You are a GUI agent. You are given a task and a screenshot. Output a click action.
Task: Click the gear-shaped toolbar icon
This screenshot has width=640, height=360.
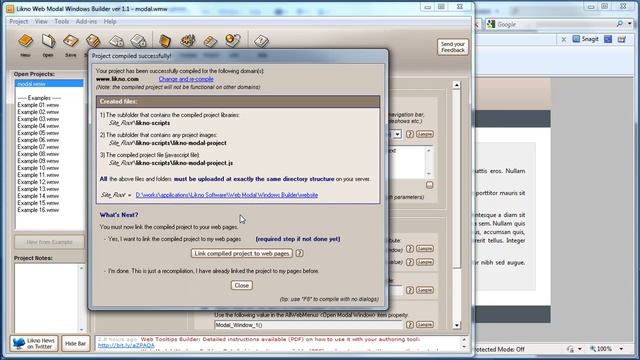(188, 41)
